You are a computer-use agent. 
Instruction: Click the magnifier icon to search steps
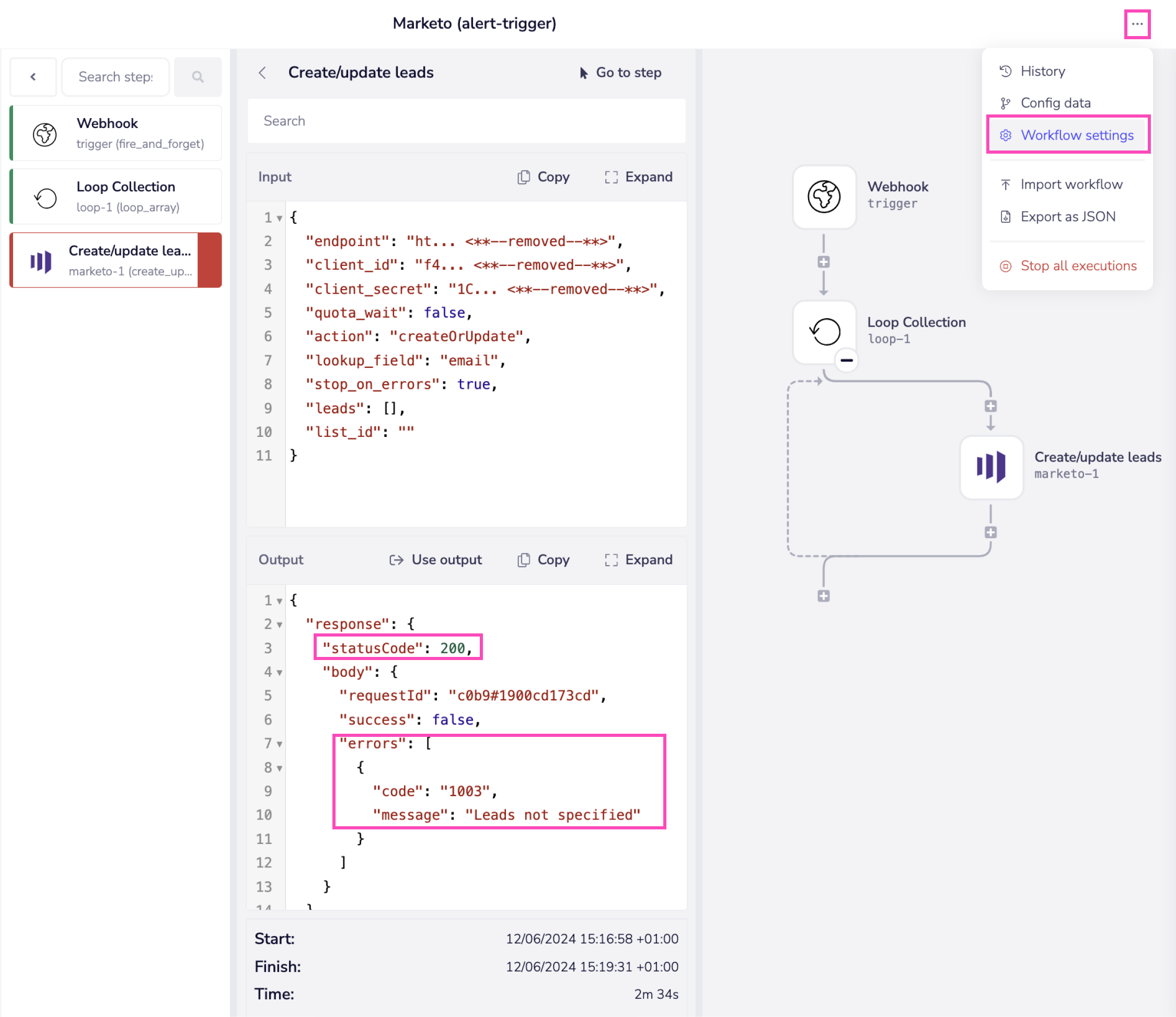[198, 77]
